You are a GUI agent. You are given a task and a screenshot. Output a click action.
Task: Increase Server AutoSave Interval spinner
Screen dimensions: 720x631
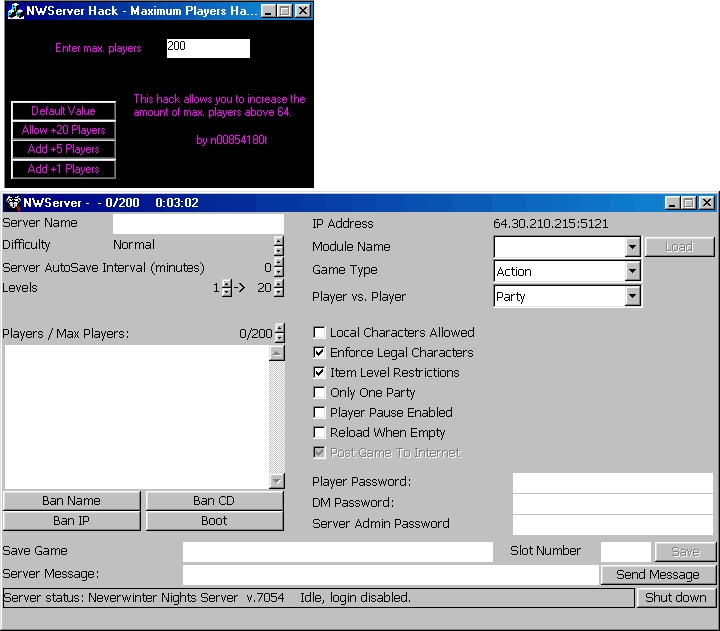279,263
